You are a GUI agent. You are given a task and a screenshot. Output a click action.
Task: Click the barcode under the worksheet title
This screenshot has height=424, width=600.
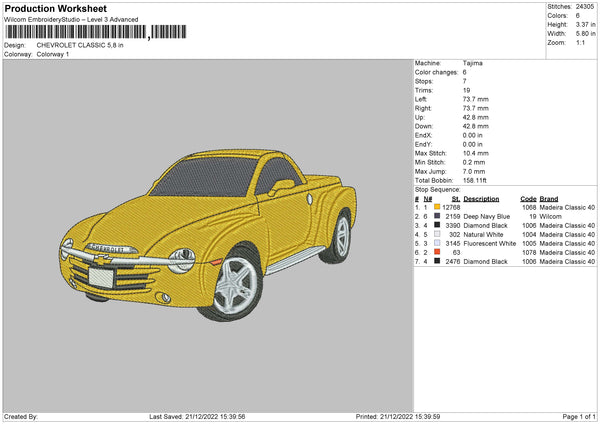click(75, 34)
